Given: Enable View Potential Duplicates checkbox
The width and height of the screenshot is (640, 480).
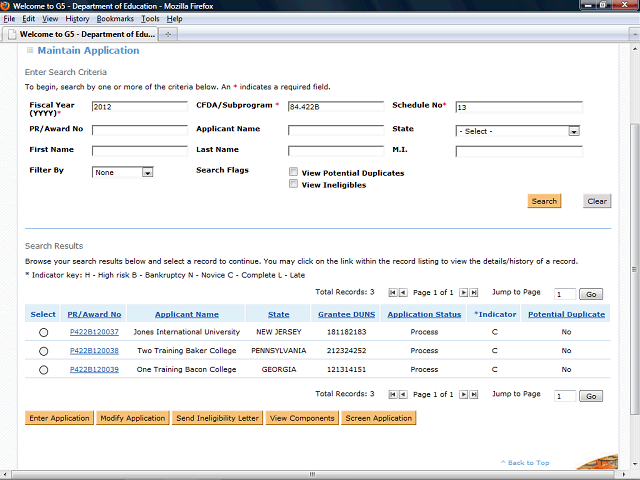Looking at the screenshot, I should click(293, 173).
